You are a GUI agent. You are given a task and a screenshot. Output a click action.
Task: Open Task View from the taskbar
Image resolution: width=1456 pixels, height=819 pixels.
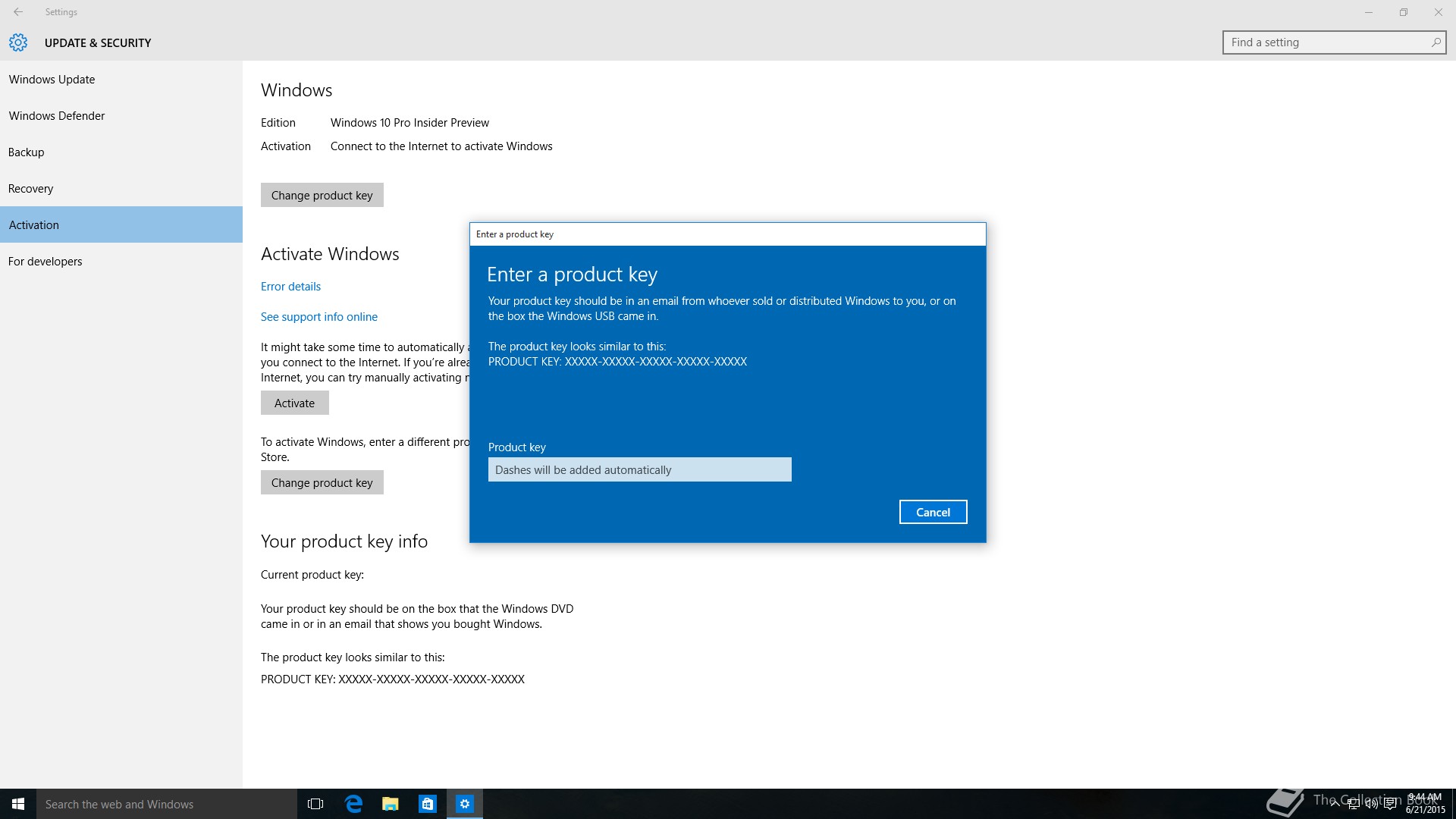click(315, 804)
